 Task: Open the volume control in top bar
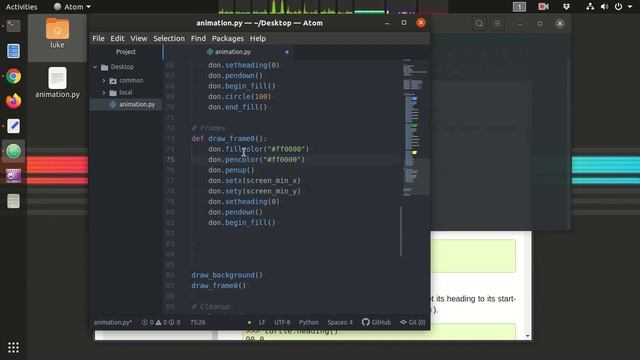click(x=604, y=7)
